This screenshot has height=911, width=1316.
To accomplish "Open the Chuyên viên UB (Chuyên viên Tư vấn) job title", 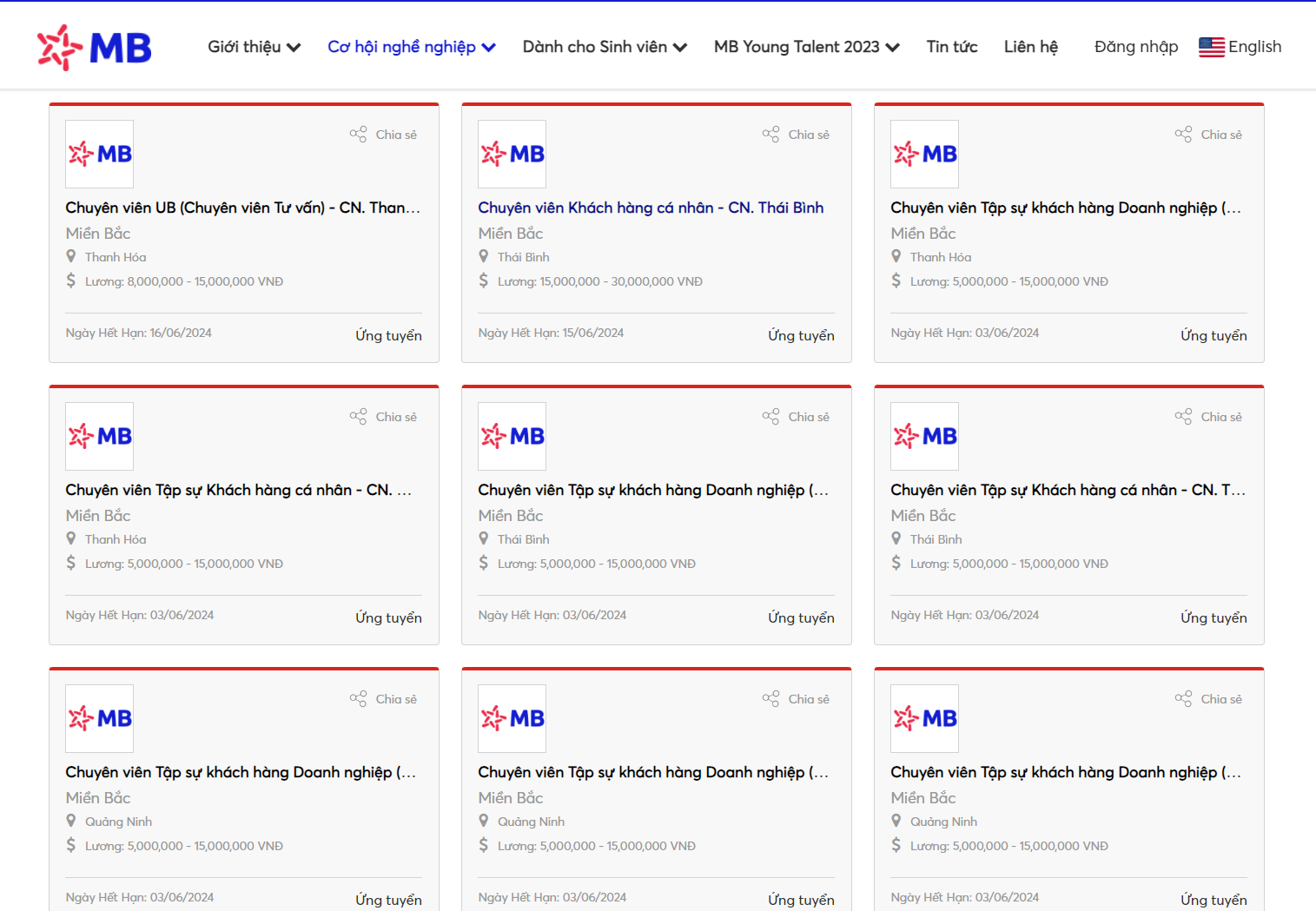I will coord(243,208).
